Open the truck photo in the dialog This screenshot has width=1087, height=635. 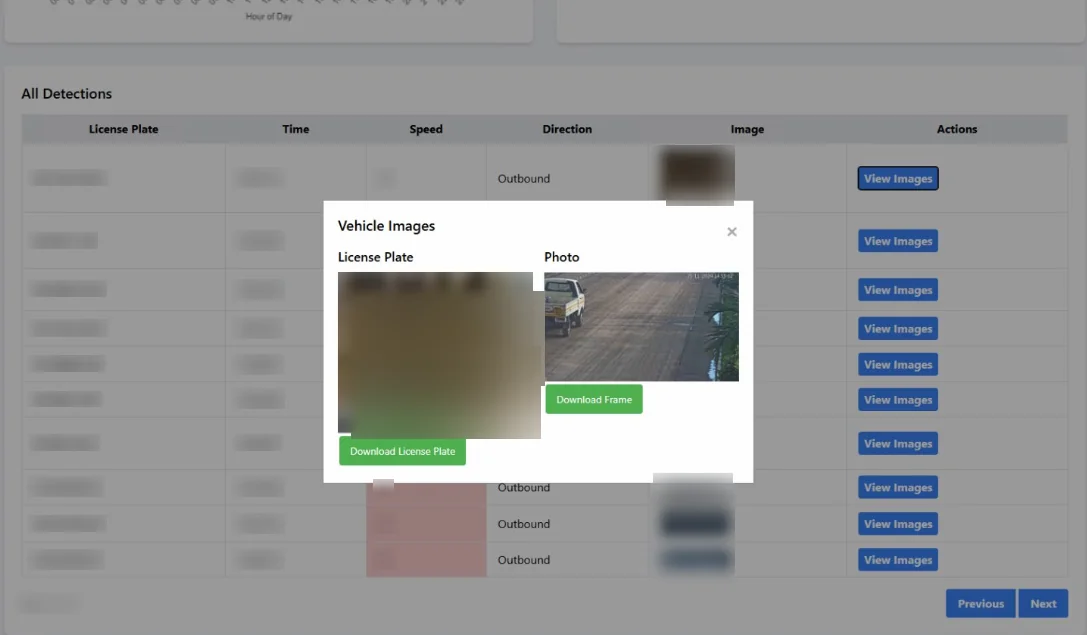click(641, 327)
